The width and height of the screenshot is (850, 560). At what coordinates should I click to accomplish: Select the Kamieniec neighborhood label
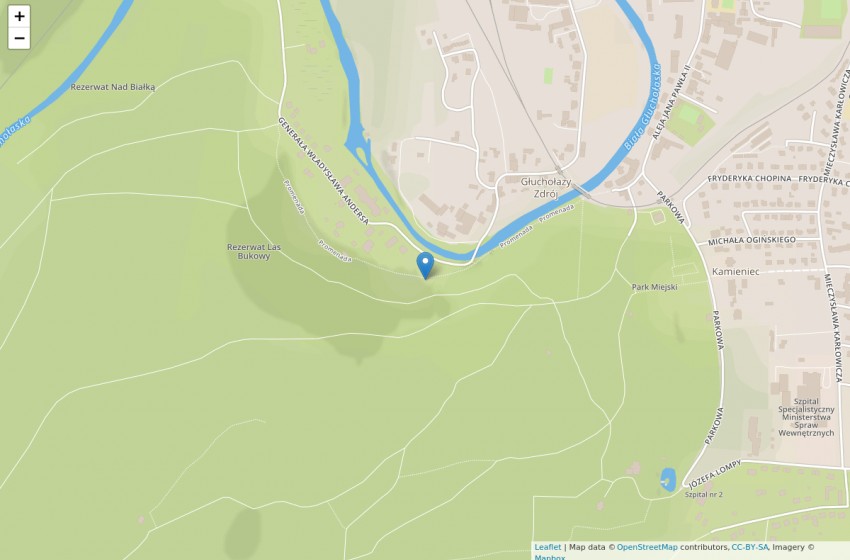click(x=736, y=272)
